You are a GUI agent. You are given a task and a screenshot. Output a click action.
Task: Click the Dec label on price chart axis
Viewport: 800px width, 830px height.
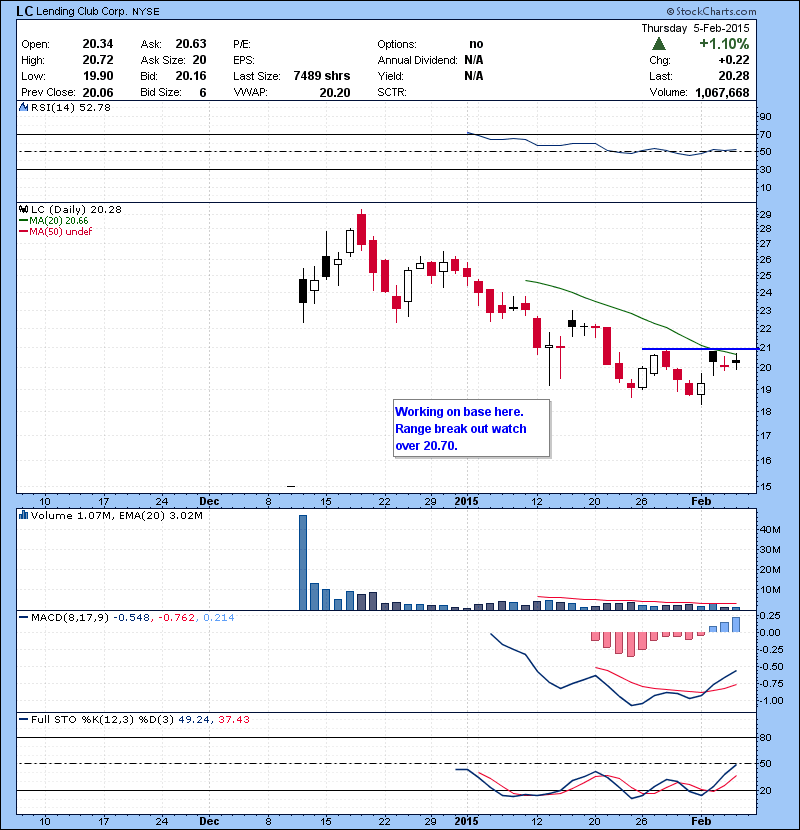[x=209, y=501]
